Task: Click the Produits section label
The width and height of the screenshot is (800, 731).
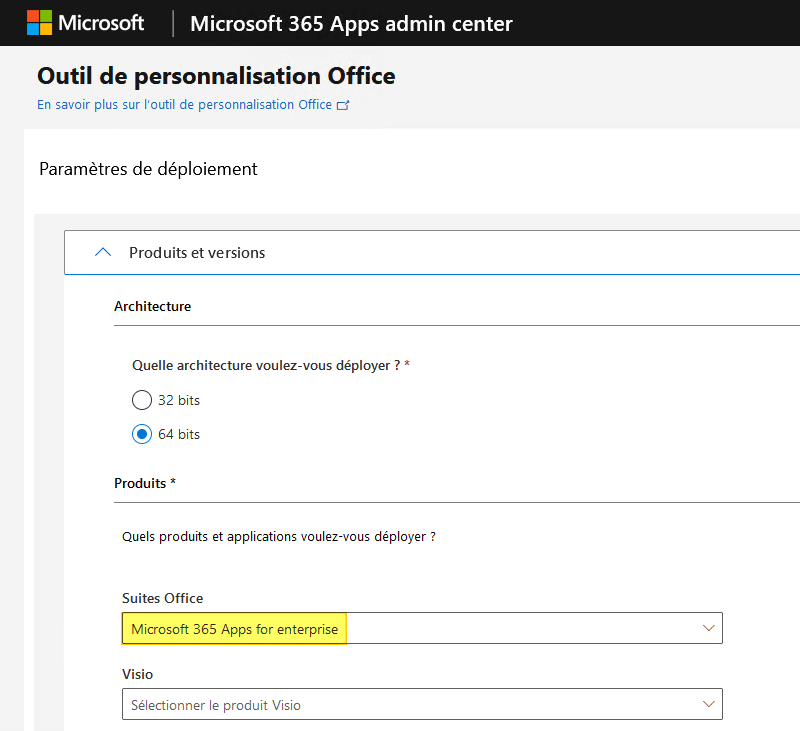Action: 144,483
